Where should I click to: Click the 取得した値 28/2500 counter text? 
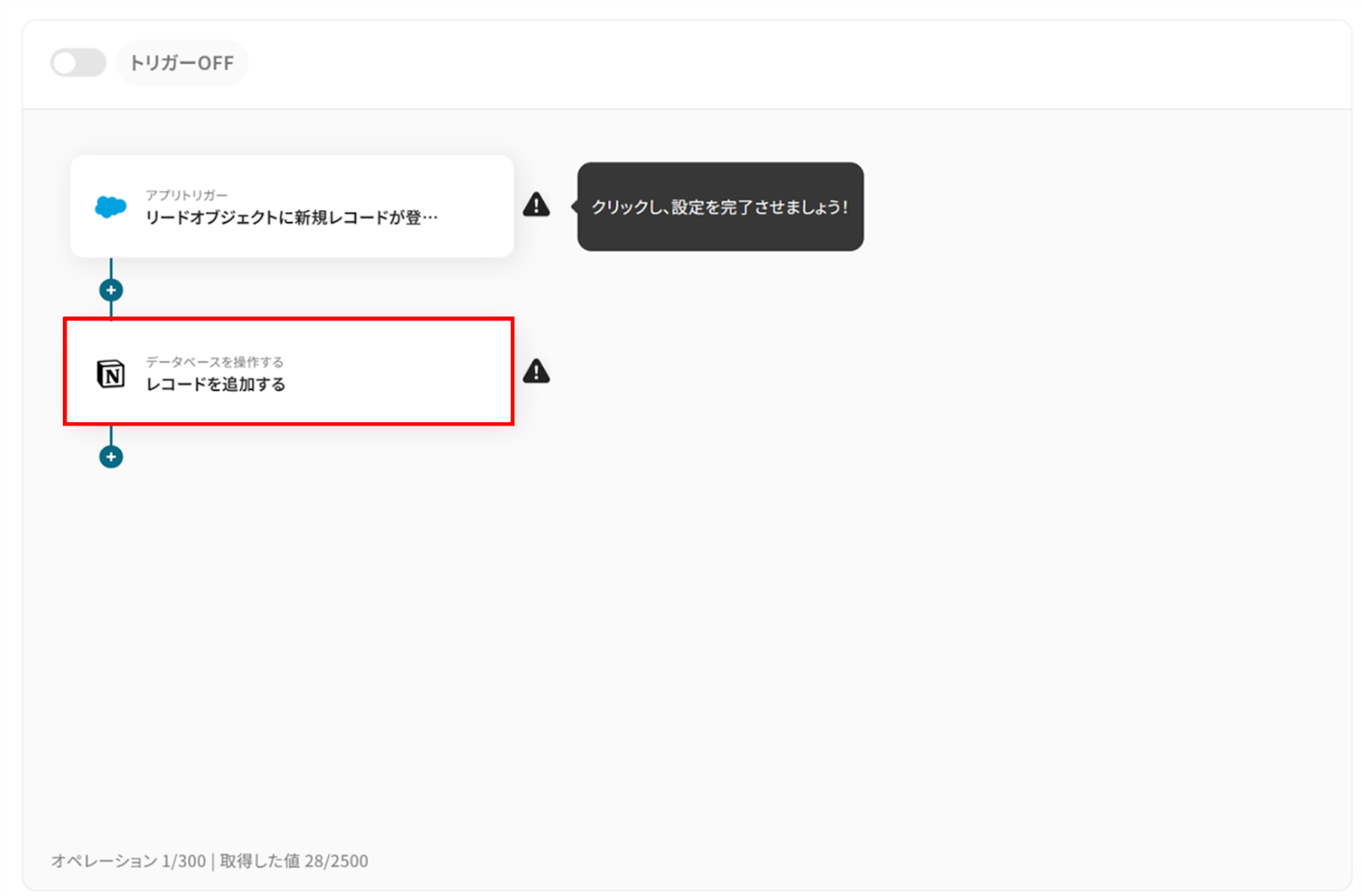[295, 861]
